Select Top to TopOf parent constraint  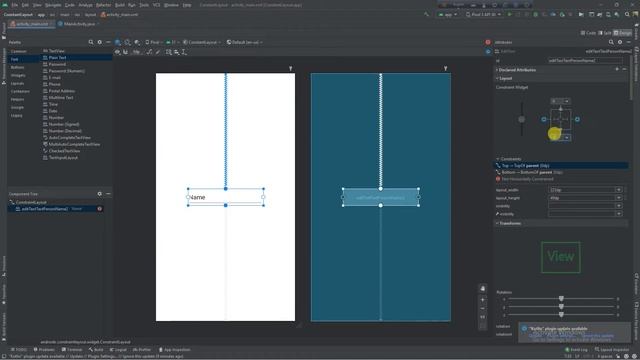pyautogui.click(x=561, y=166)
